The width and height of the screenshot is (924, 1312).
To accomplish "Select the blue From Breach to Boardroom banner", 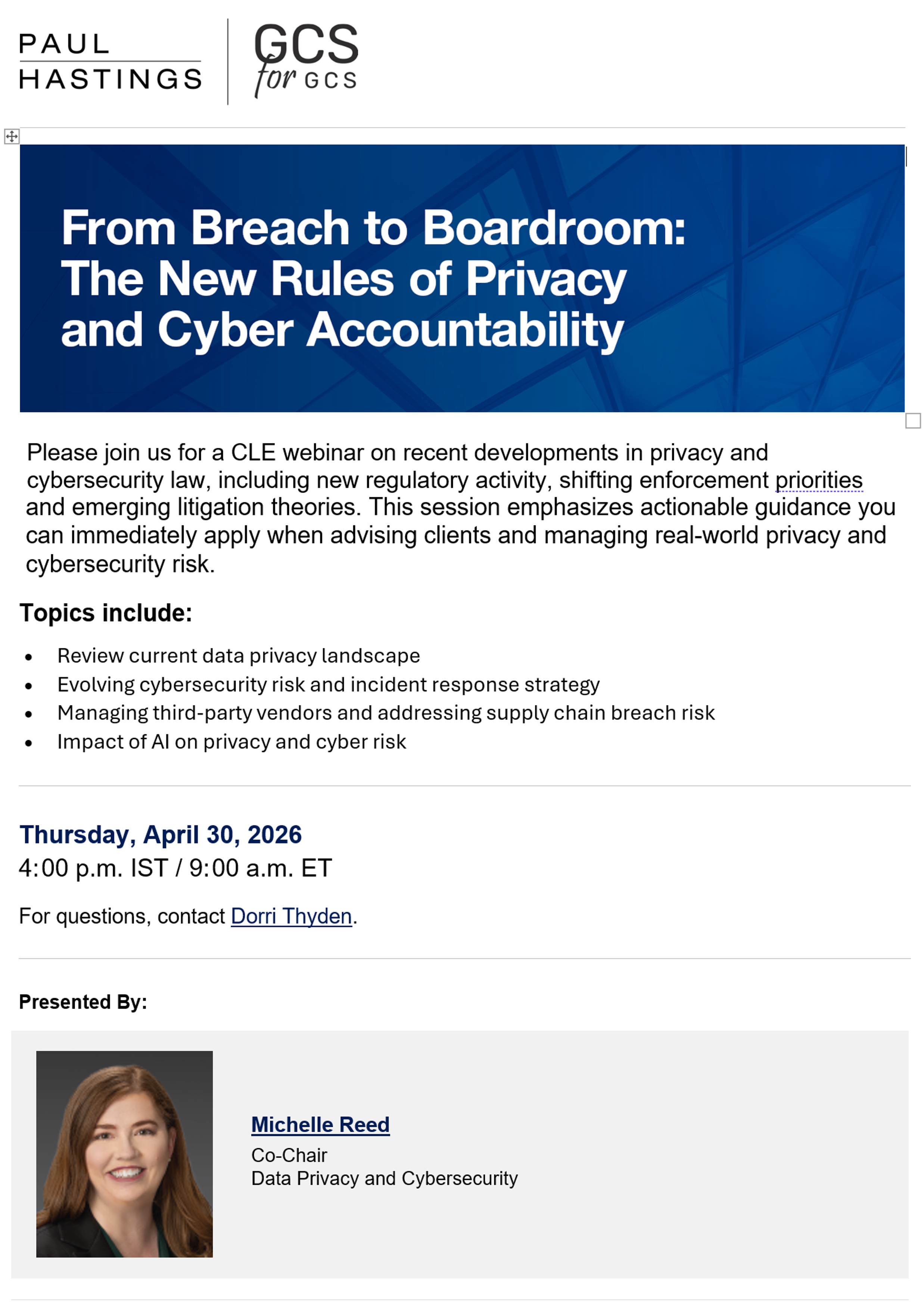I will 462,278.
